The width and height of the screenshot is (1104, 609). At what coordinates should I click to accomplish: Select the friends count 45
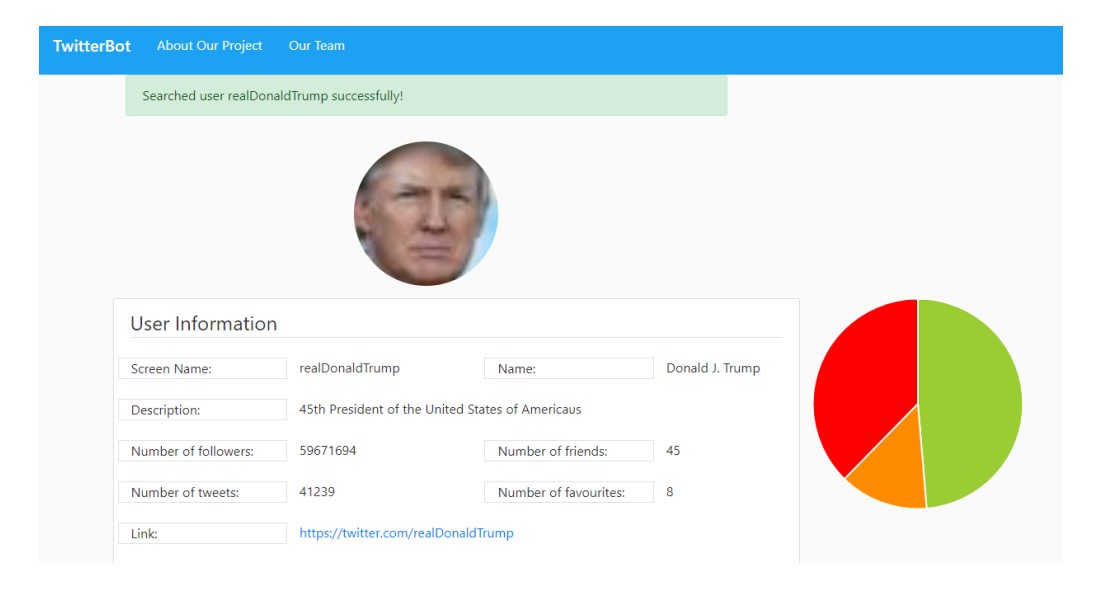[x=673, y=451]
